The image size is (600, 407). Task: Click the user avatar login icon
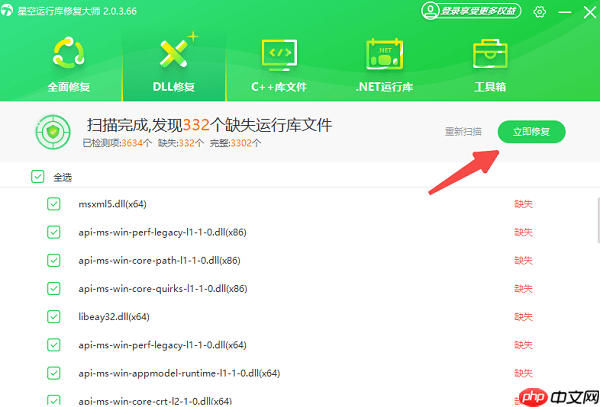click(430, 10)
